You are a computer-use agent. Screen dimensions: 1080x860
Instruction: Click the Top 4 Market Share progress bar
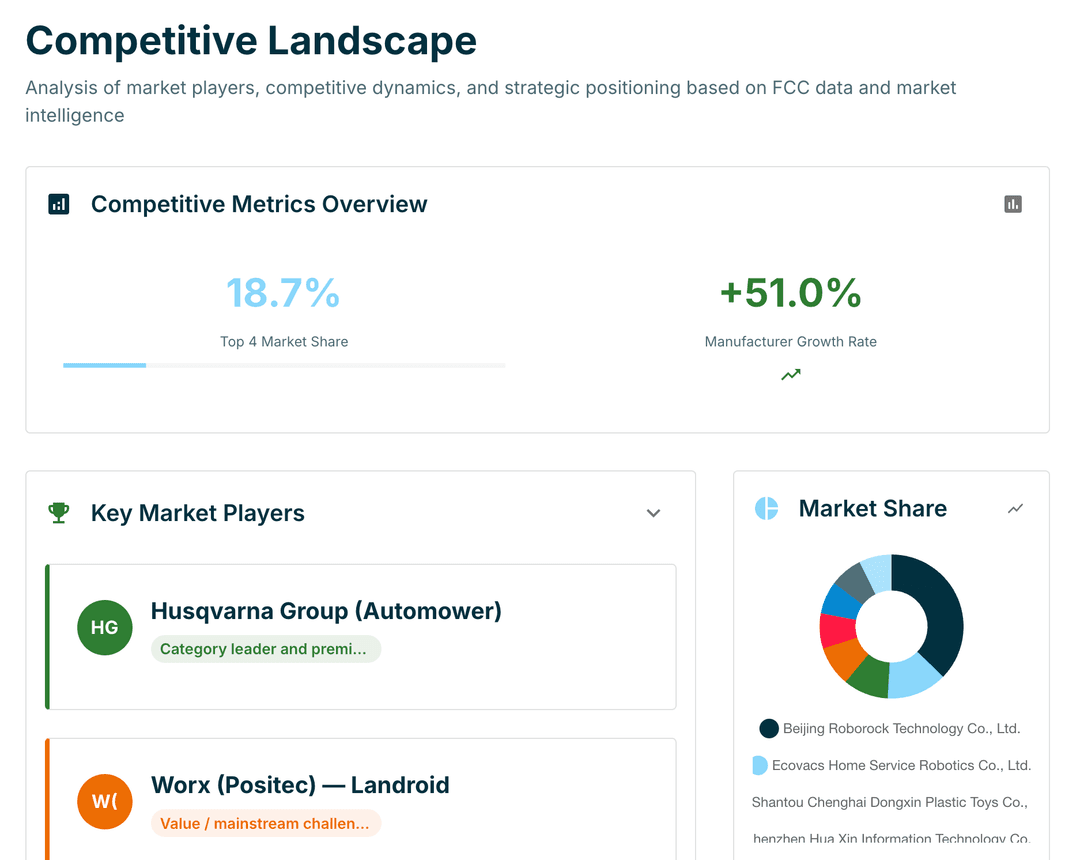(x=284, y=365)
